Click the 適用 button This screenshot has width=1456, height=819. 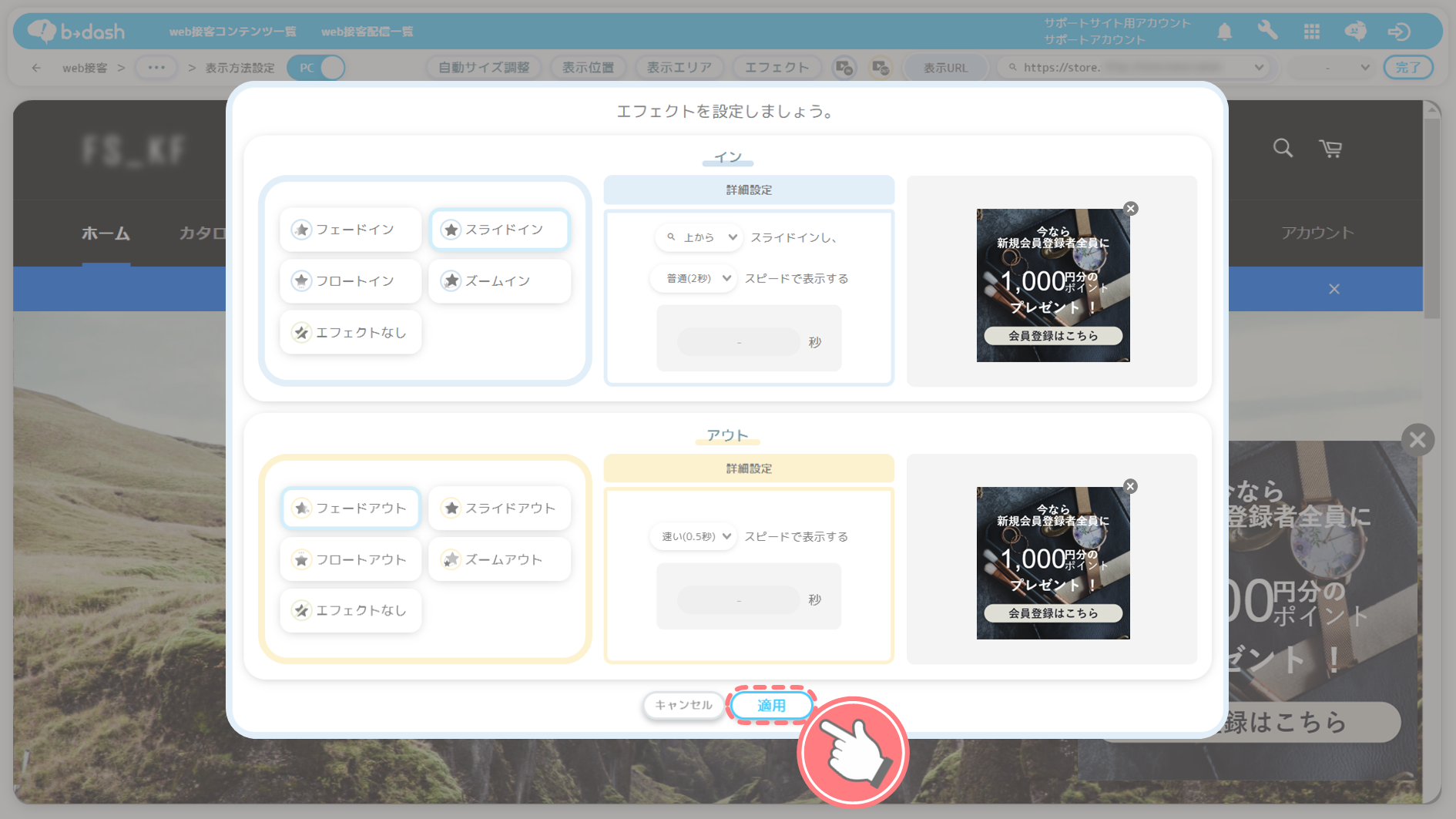click(771, 705)
